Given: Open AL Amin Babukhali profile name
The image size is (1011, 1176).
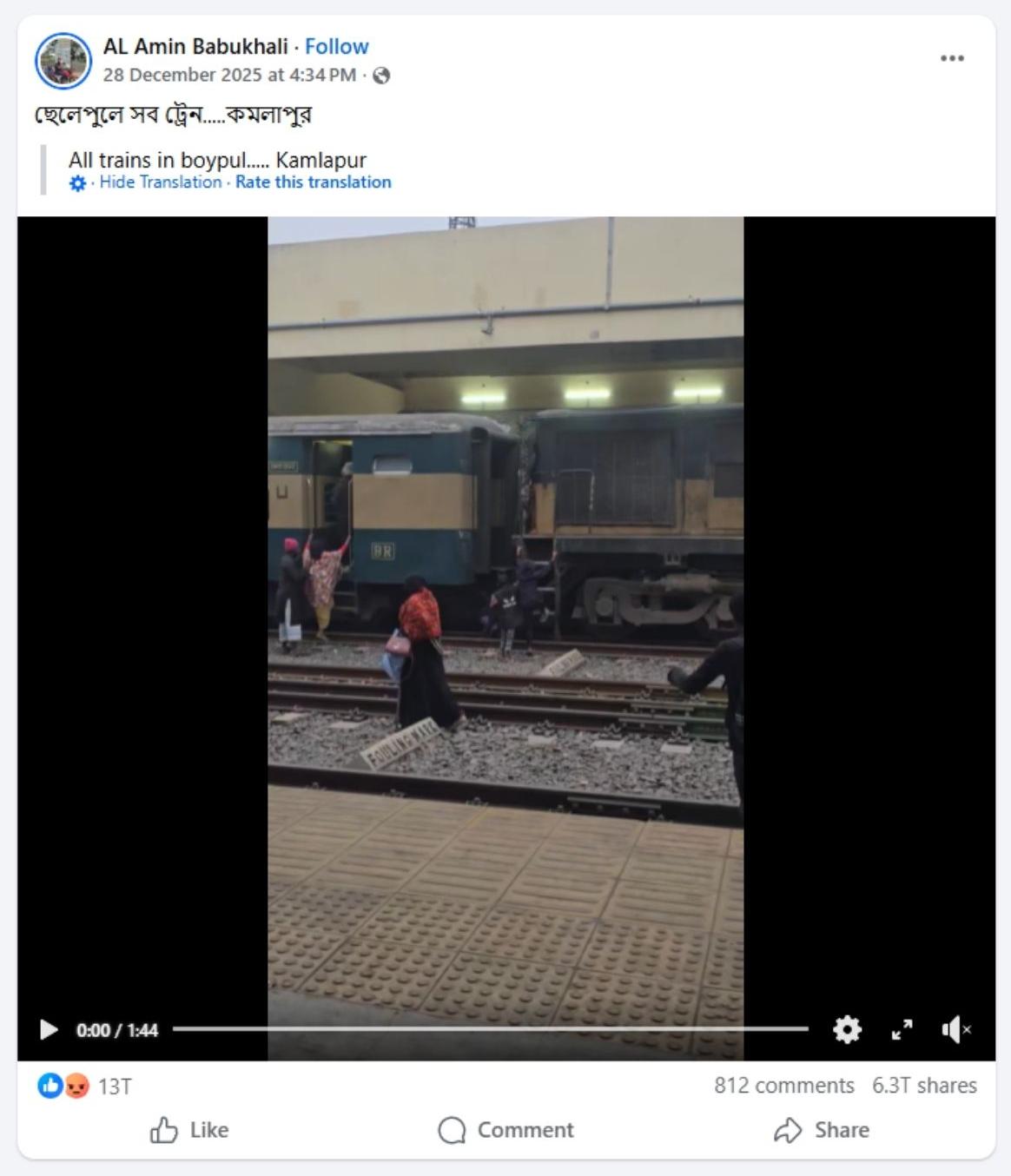Looking at the screenshot, I should (195, 46).
